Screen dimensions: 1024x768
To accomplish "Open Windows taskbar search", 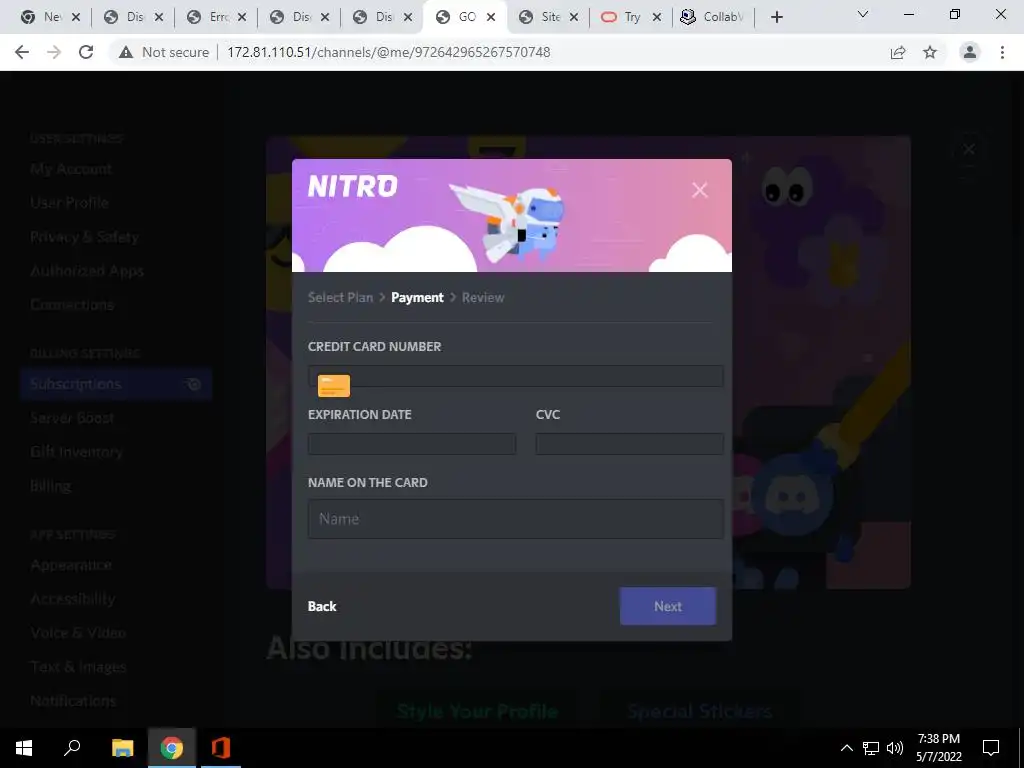I will tap(72, 748).
